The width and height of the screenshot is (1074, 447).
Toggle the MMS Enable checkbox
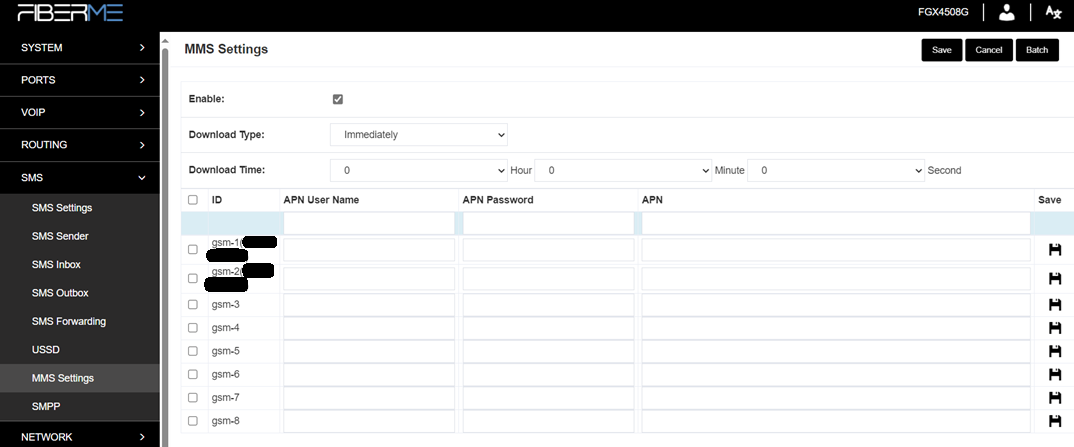point(338,99)
